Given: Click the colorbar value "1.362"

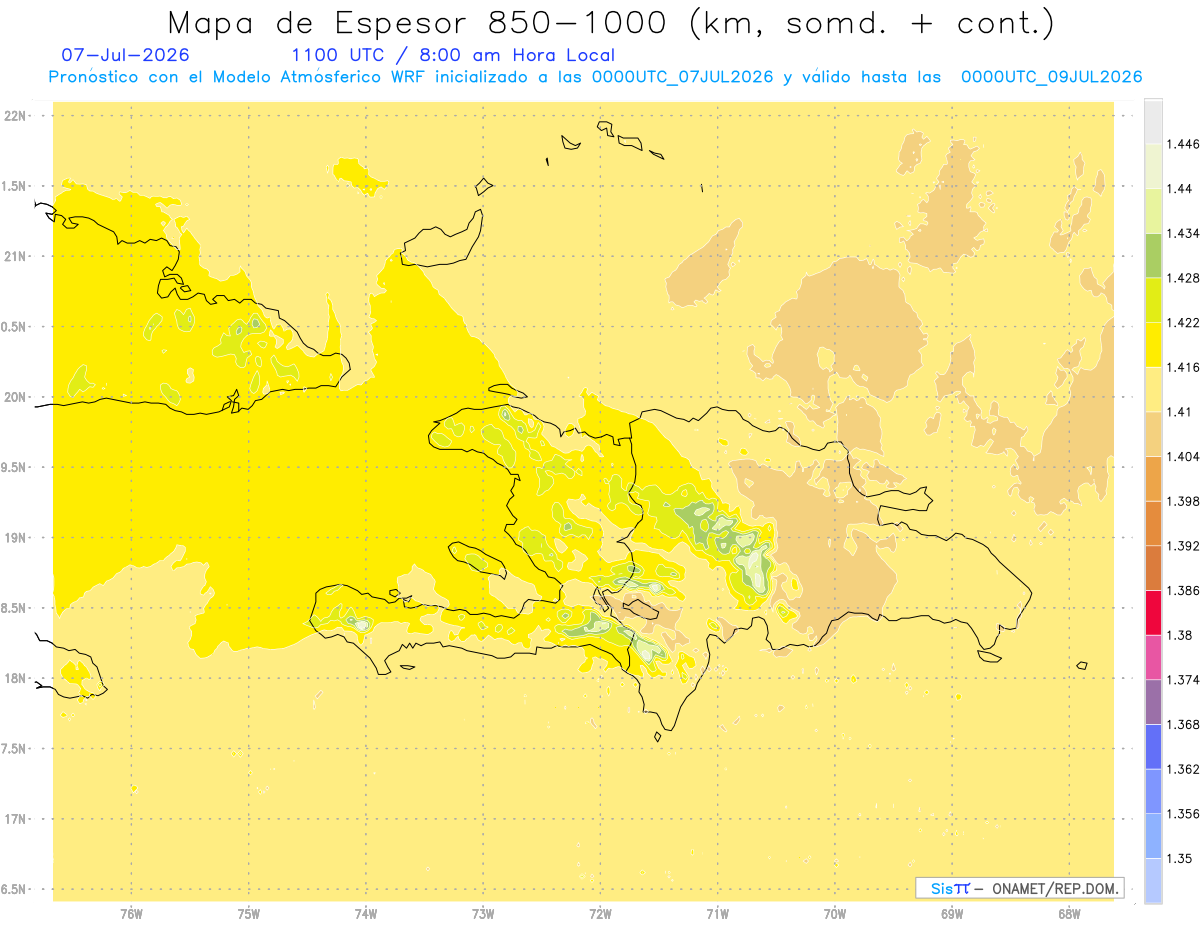Looking at the screenshot, I should (x=1183, y=769).
